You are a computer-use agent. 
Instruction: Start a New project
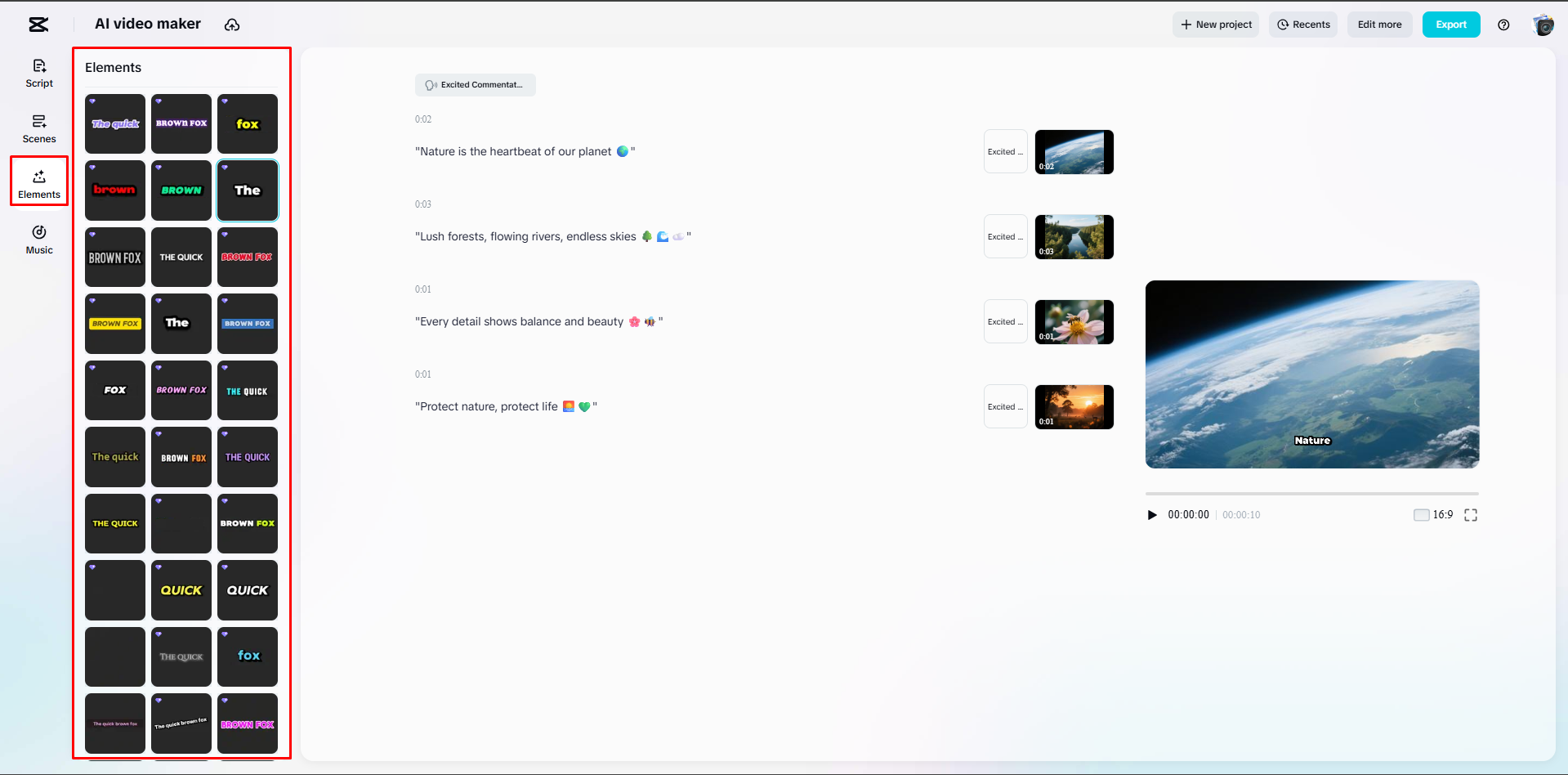[x=1216, y=25]
